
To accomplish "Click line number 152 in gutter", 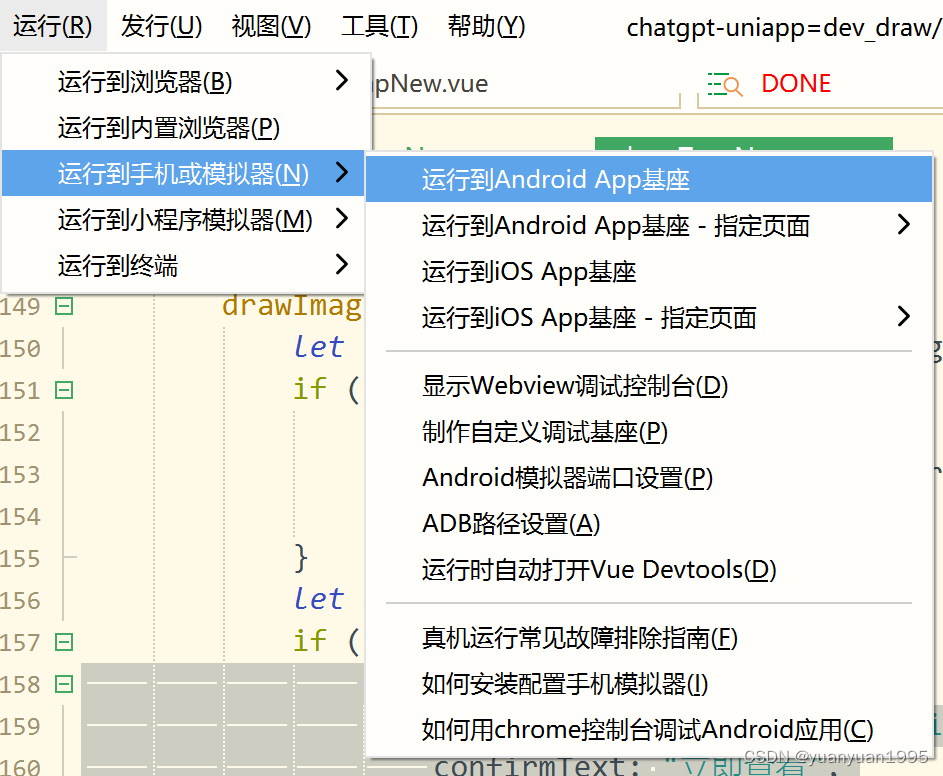I will coord(20,433).
